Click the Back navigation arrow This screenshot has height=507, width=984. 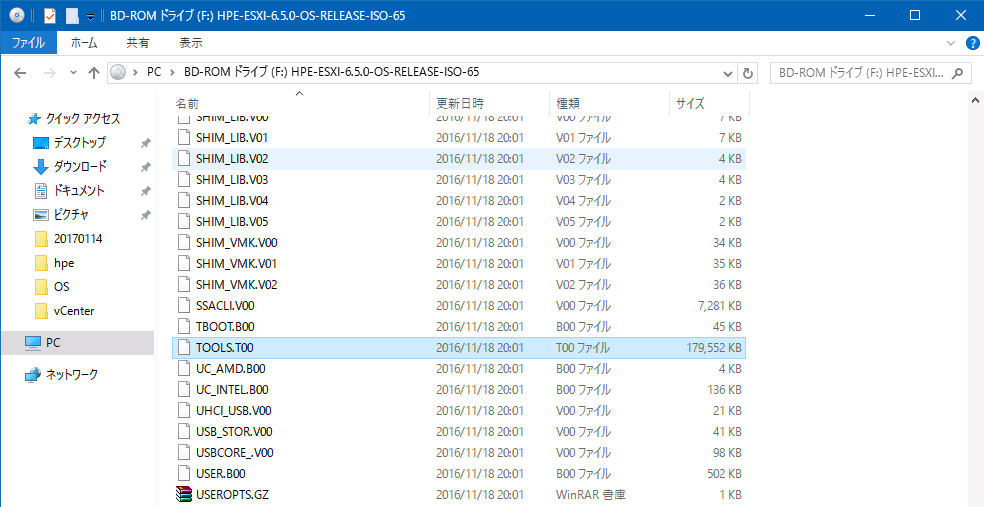click(20, 73)
